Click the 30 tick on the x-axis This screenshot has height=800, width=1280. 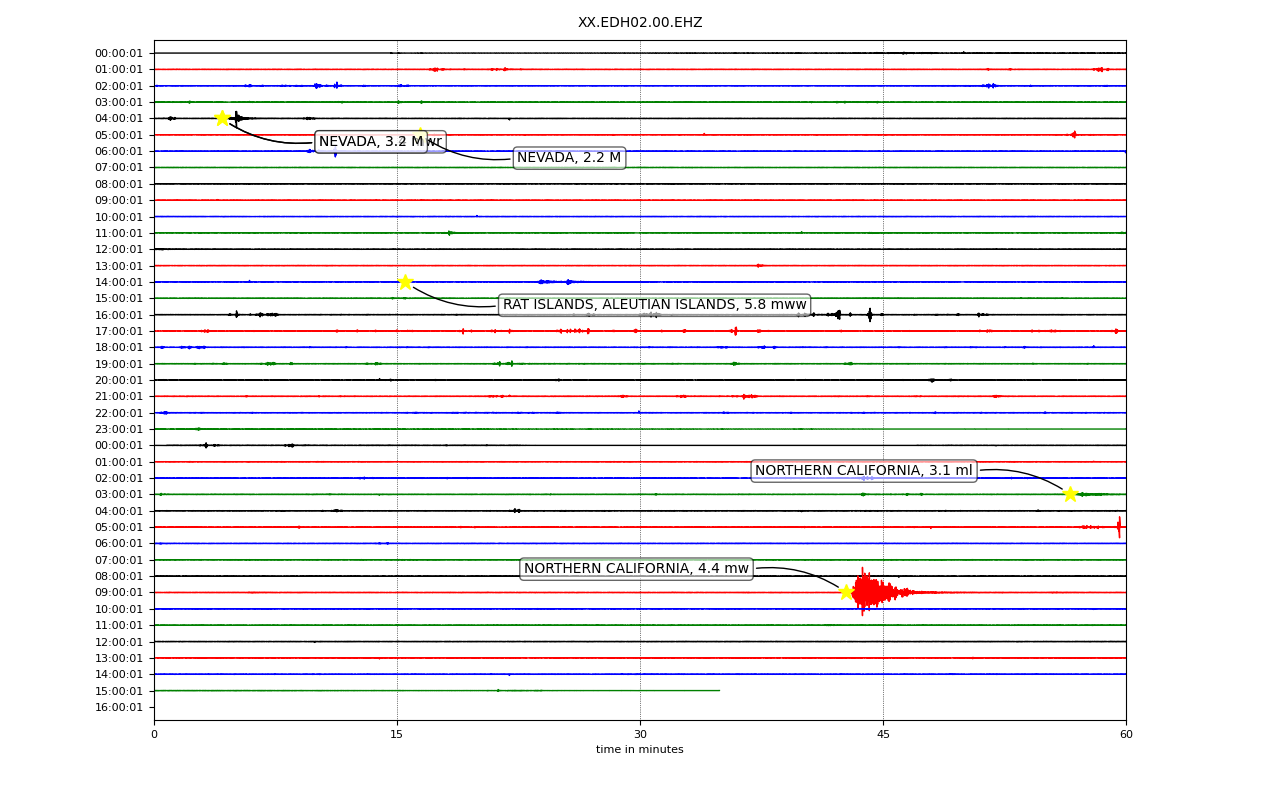tap(640, 735)
